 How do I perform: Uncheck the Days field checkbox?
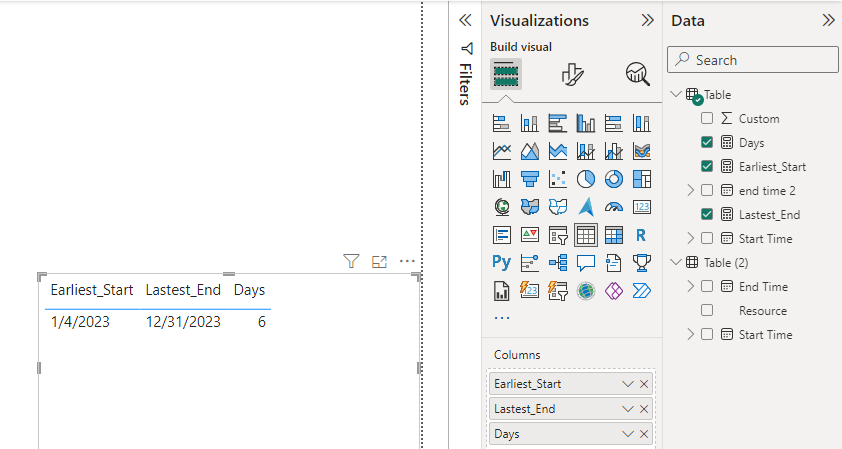(x=707, y=142)
